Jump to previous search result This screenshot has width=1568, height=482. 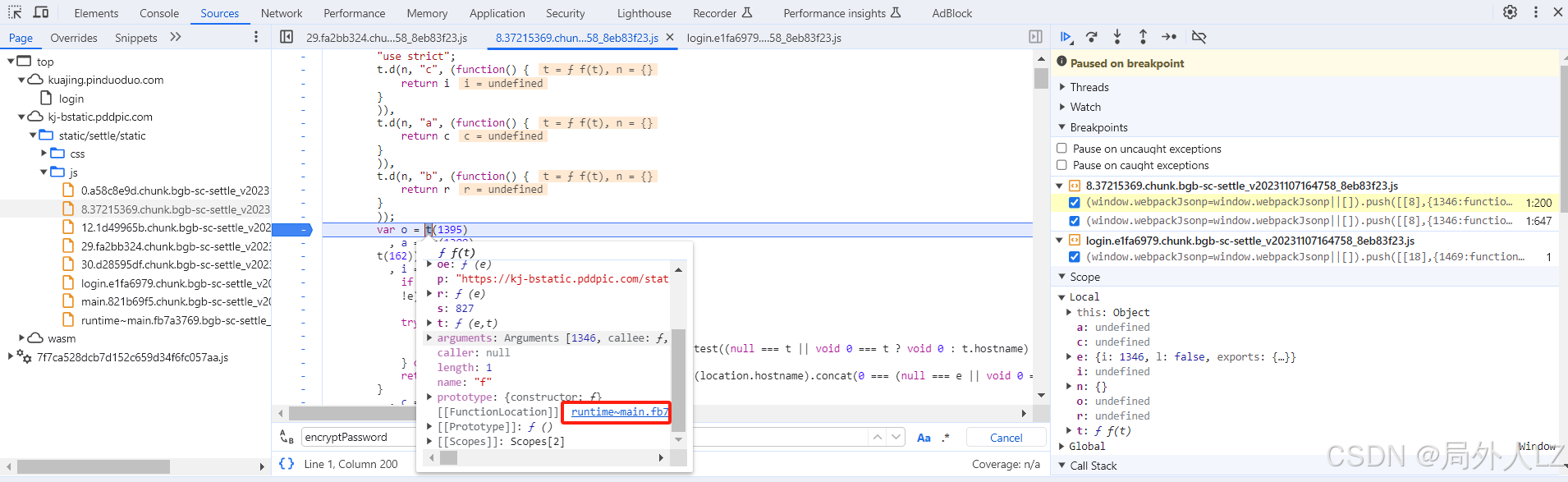click(878, 438)
